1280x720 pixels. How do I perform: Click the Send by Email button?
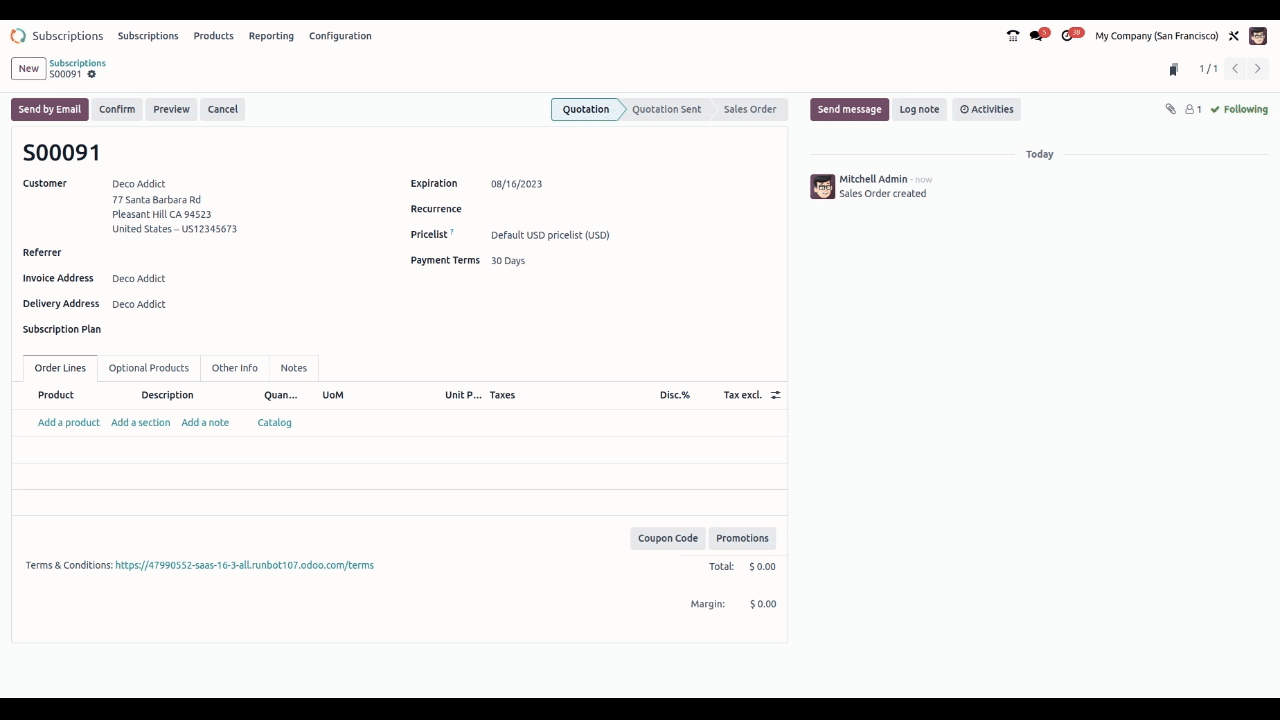click(x=49, y=109)
